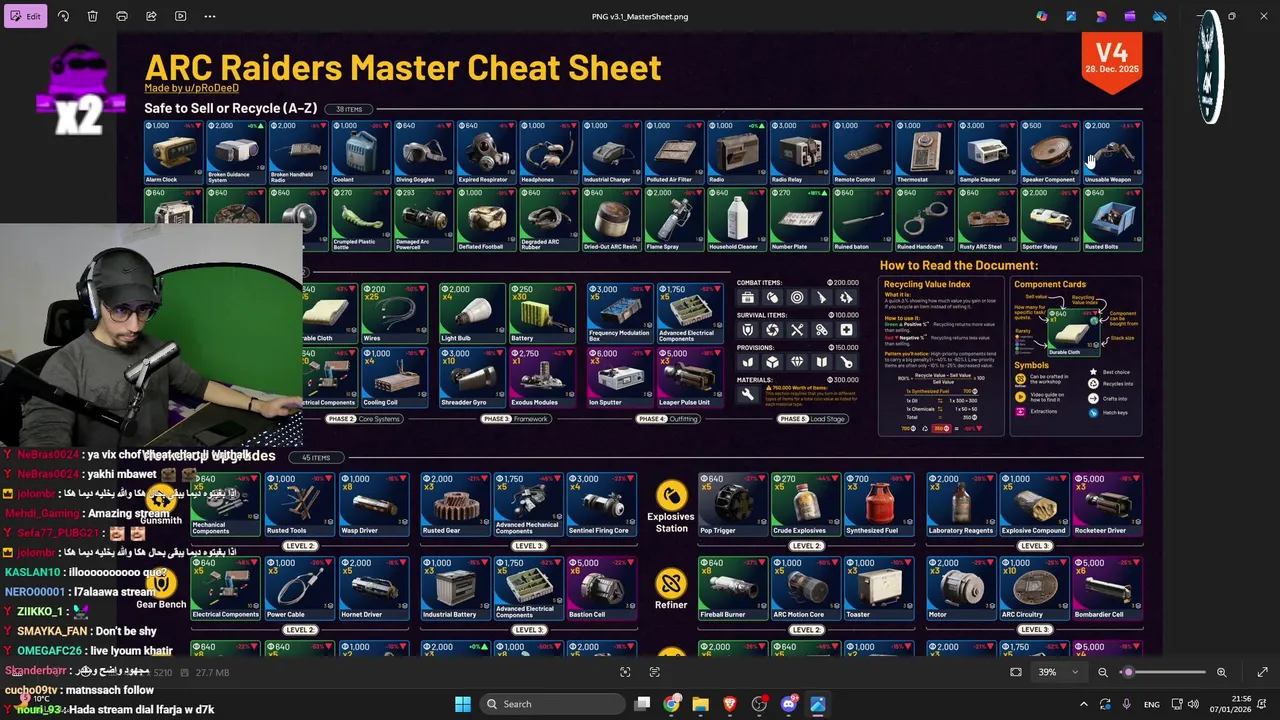Screen dimensions: 1280x720
Task: Open Brave browser from the taskbar
Action: [730, 704]
